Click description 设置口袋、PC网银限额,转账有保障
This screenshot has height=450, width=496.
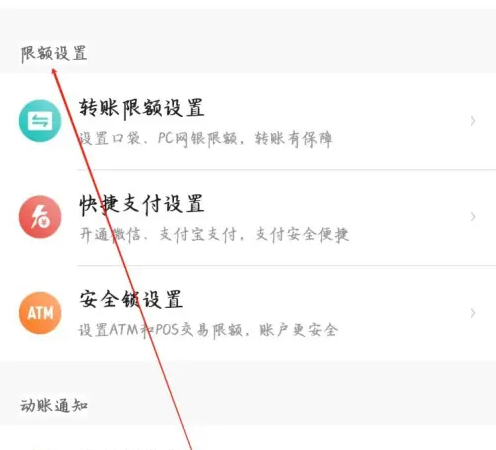205,139
